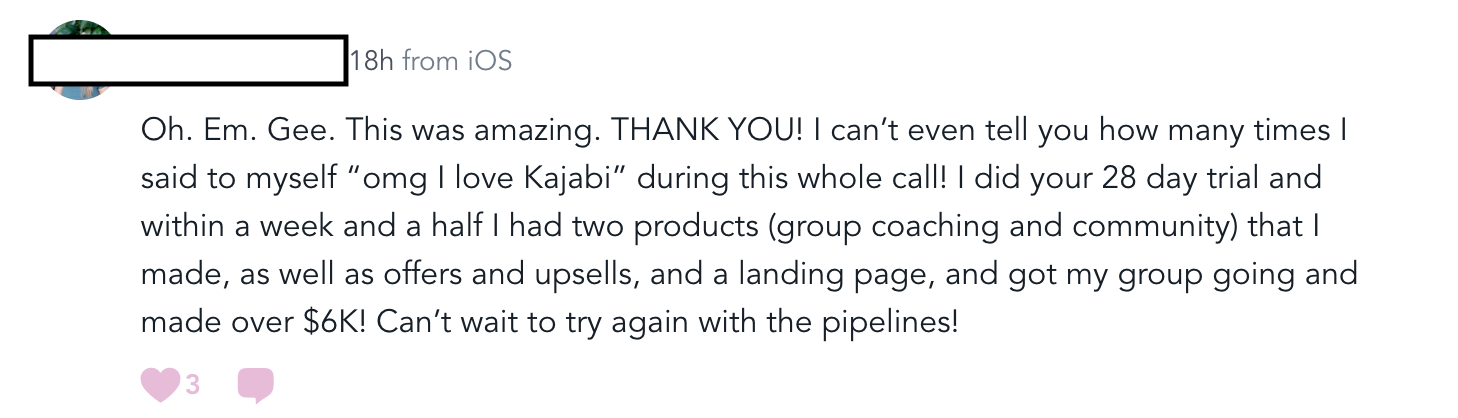Open the commenter's profile avatar

[x=77, y=60]
